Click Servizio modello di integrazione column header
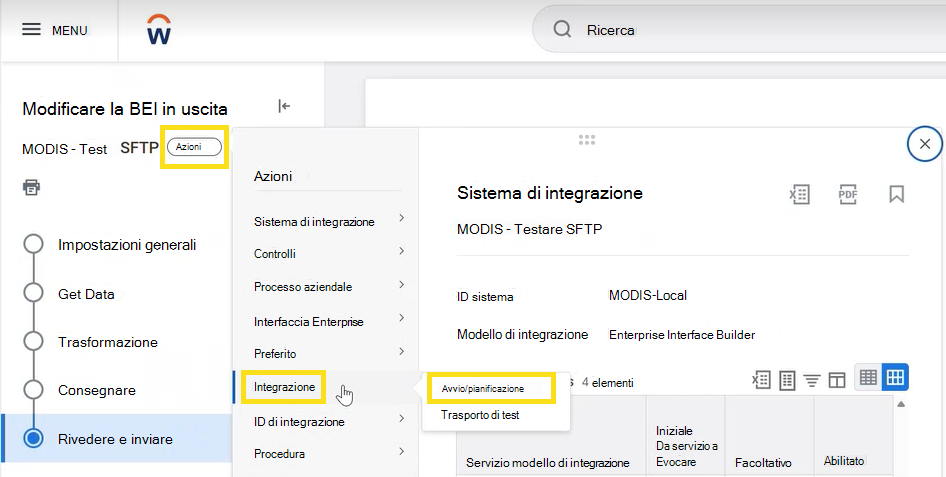 pos(548,463)
